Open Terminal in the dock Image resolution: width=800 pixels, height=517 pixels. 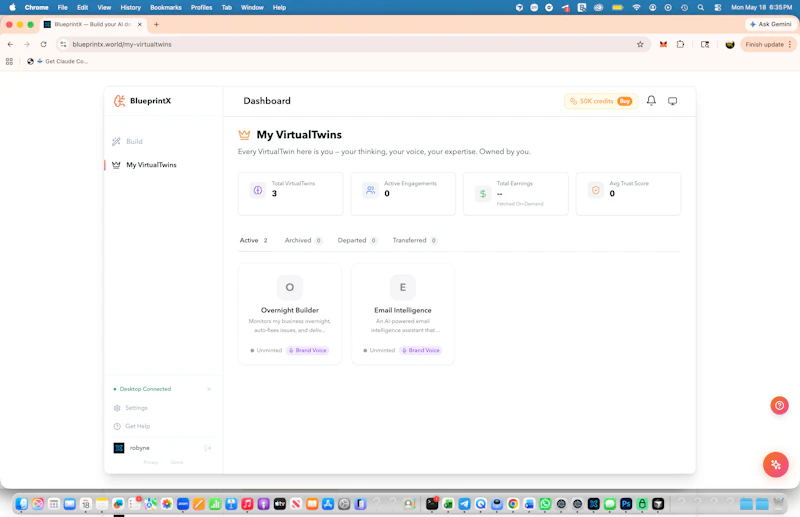click(432, 504)
